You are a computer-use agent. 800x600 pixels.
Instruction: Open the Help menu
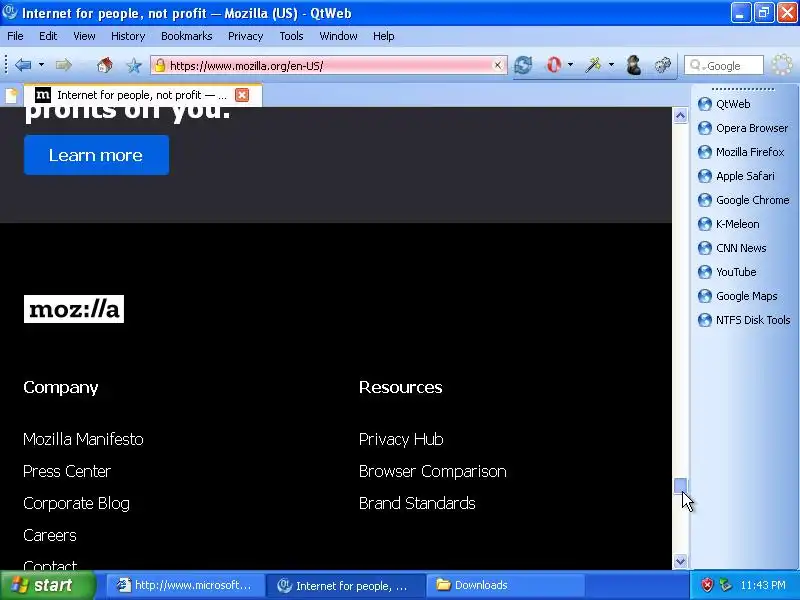(384, 36)
